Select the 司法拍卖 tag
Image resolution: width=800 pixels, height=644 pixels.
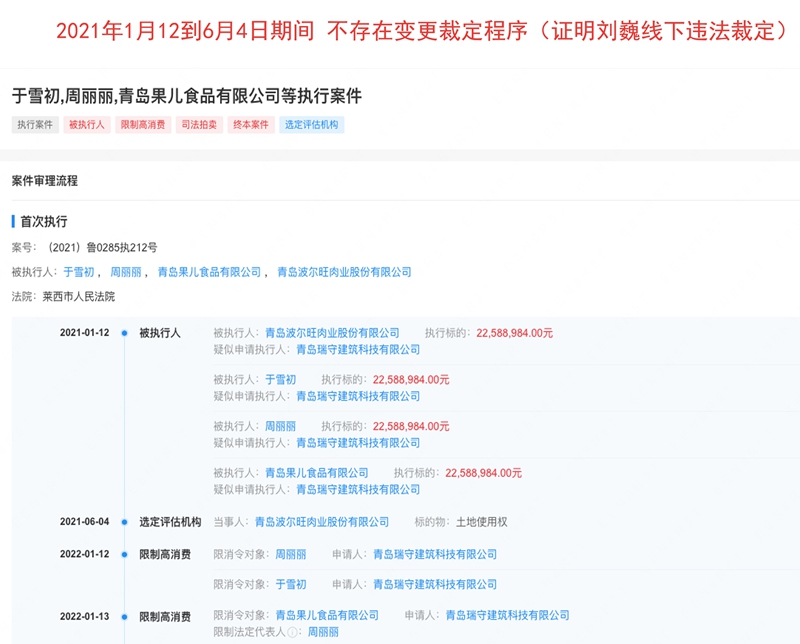[x=199, y=125]
